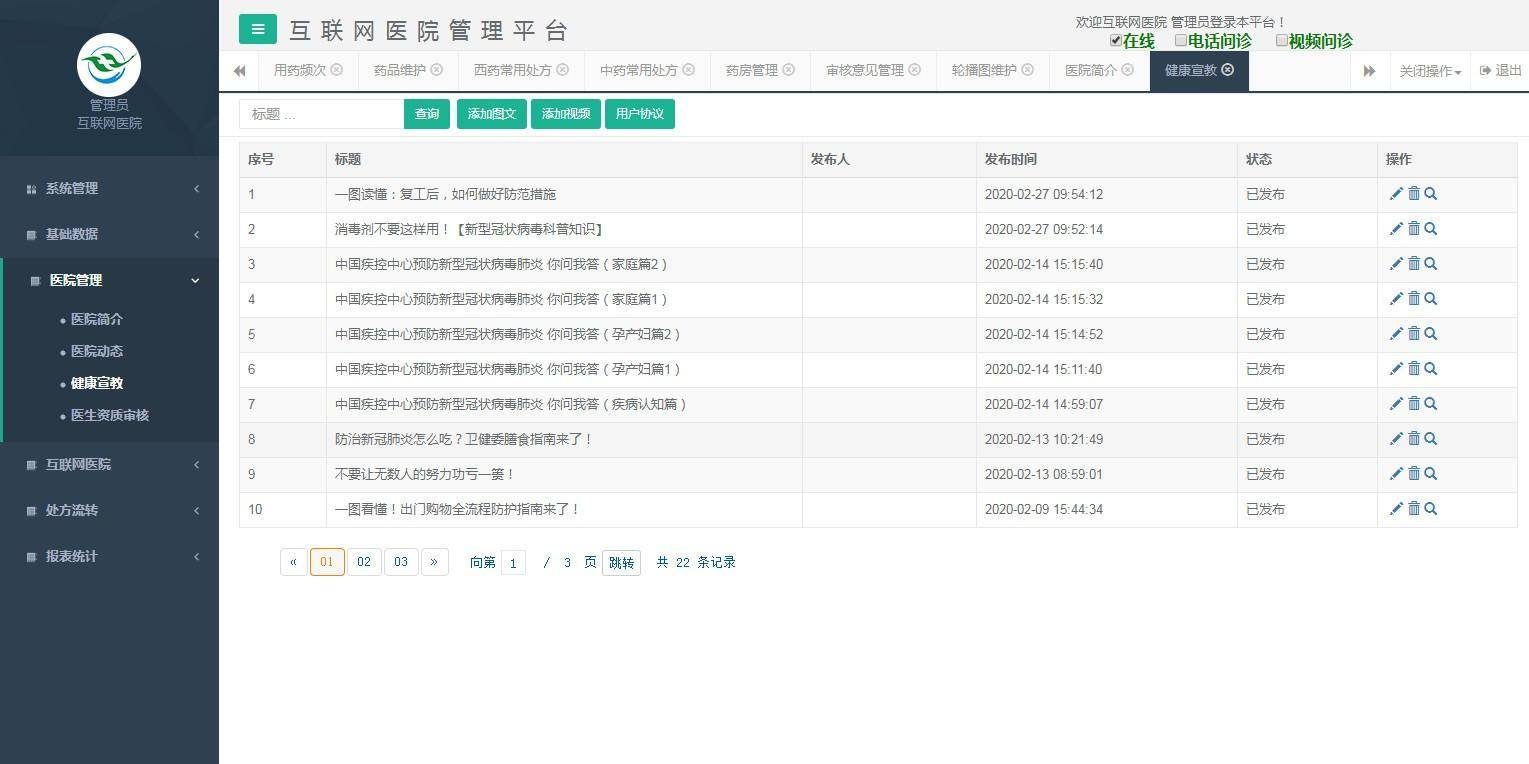View row 3 details with magnifier icon
This screenshot has width=1529, height=764.
point(1431,264)
